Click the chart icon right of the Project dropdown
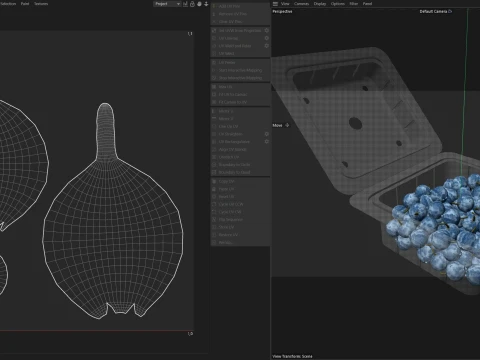Viewport: 480px width, 360px height. (185, 4)
